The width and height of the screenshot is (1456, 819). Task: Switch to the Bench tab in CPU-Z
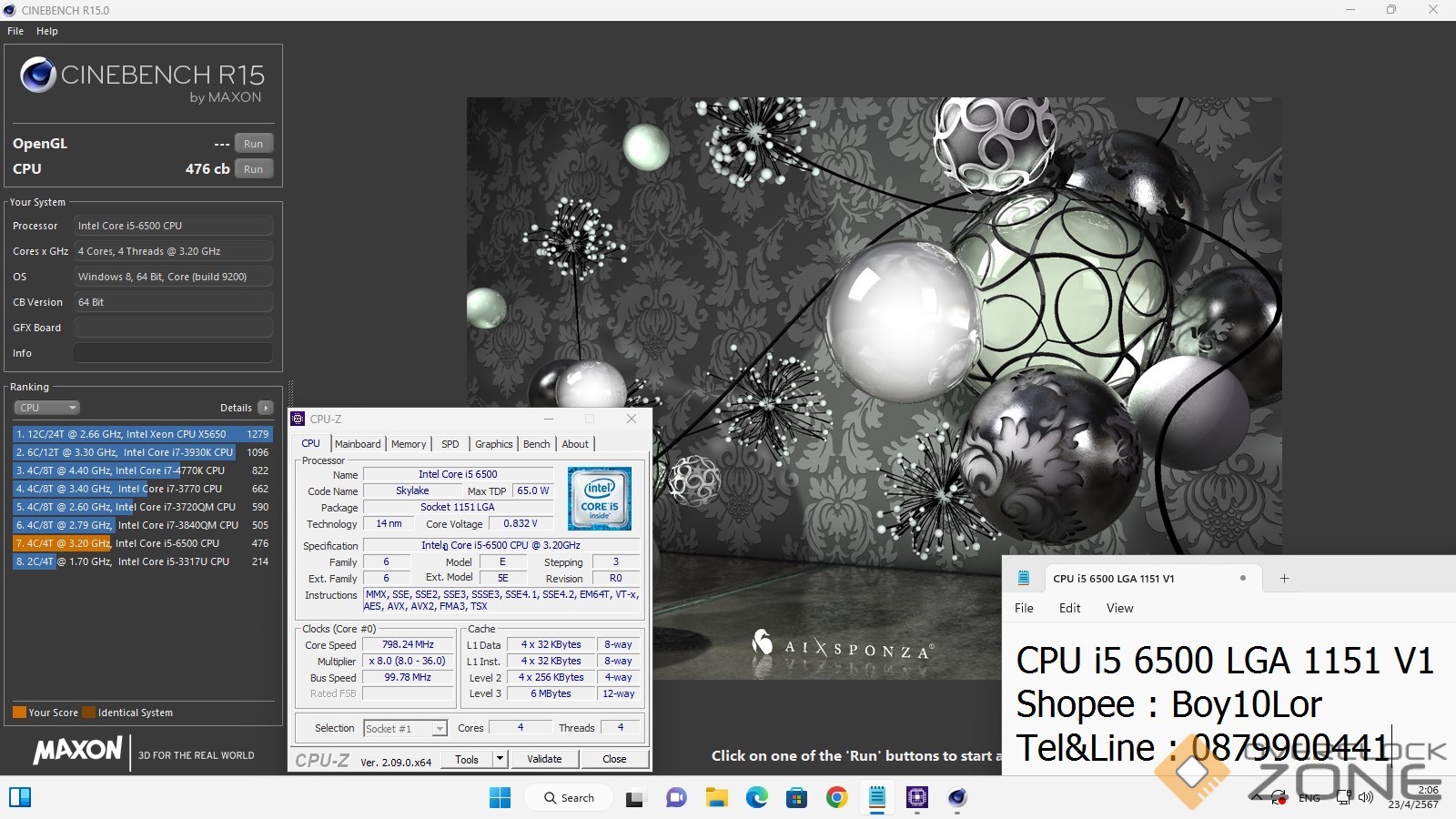(537, 444)
